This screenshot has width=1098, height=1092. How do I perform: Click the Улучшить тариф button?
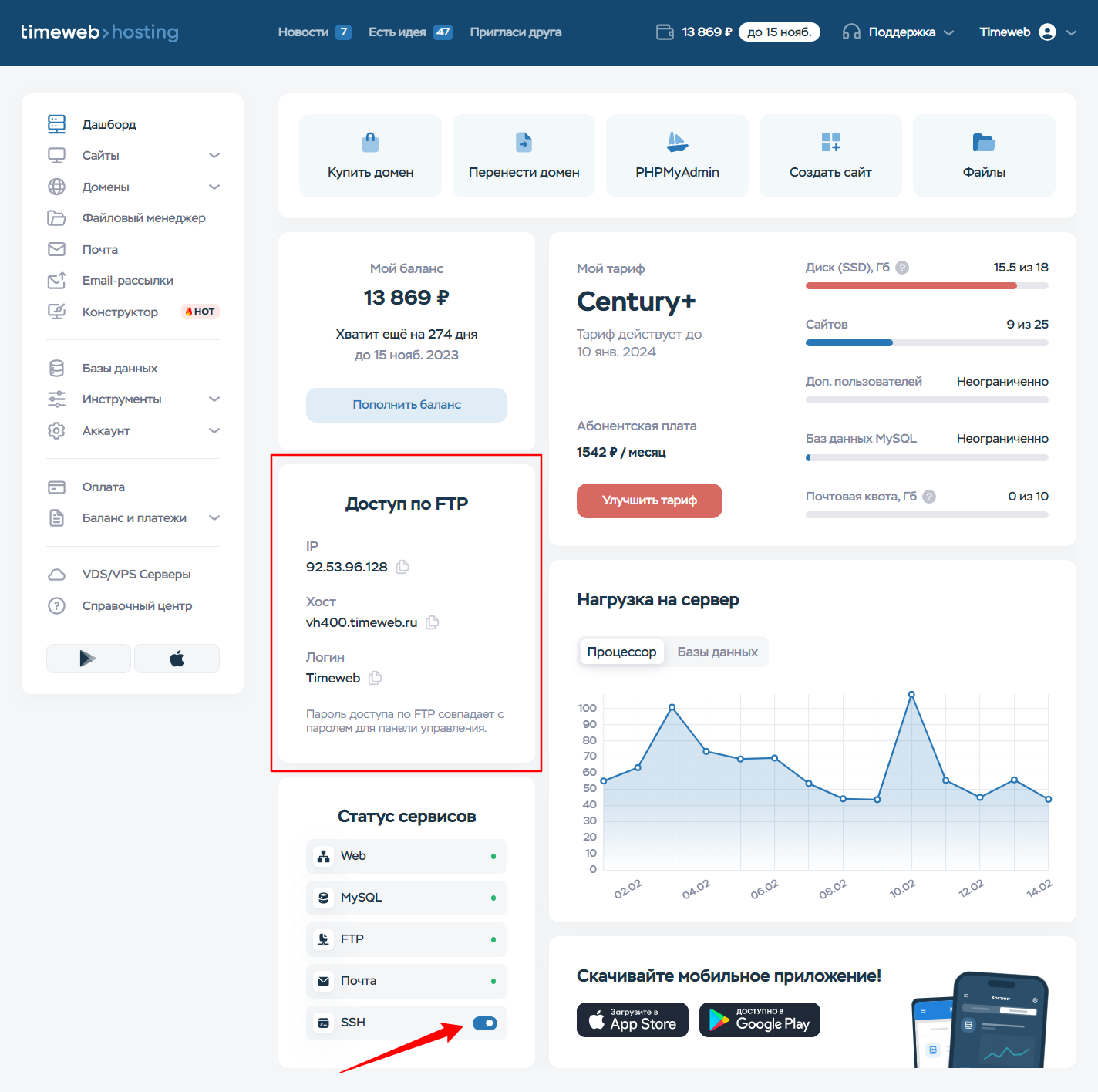pyautogui.click(x=649, y=501)
